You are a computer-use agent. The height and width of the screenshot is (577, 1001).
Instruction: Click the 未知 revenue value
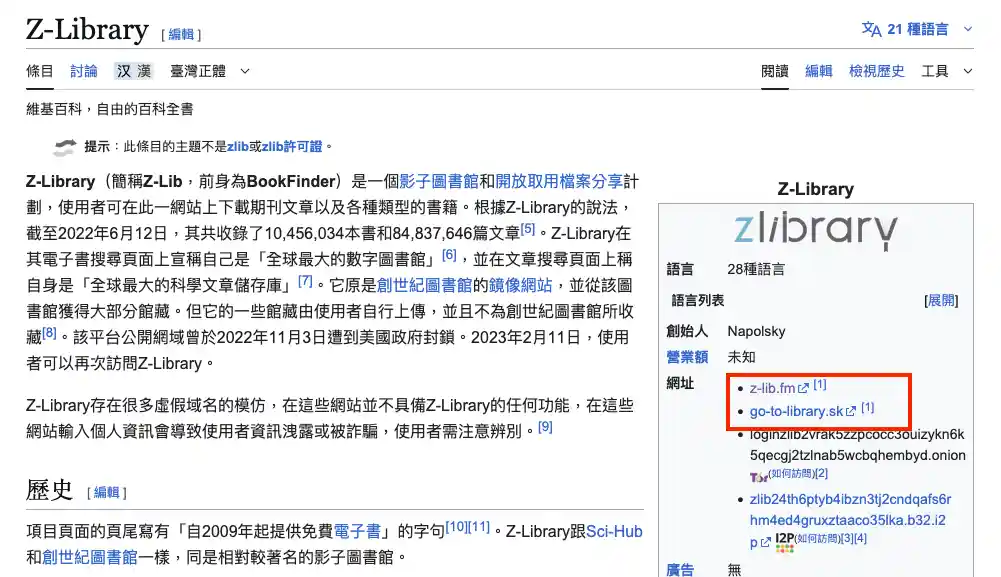pos(741,357)
